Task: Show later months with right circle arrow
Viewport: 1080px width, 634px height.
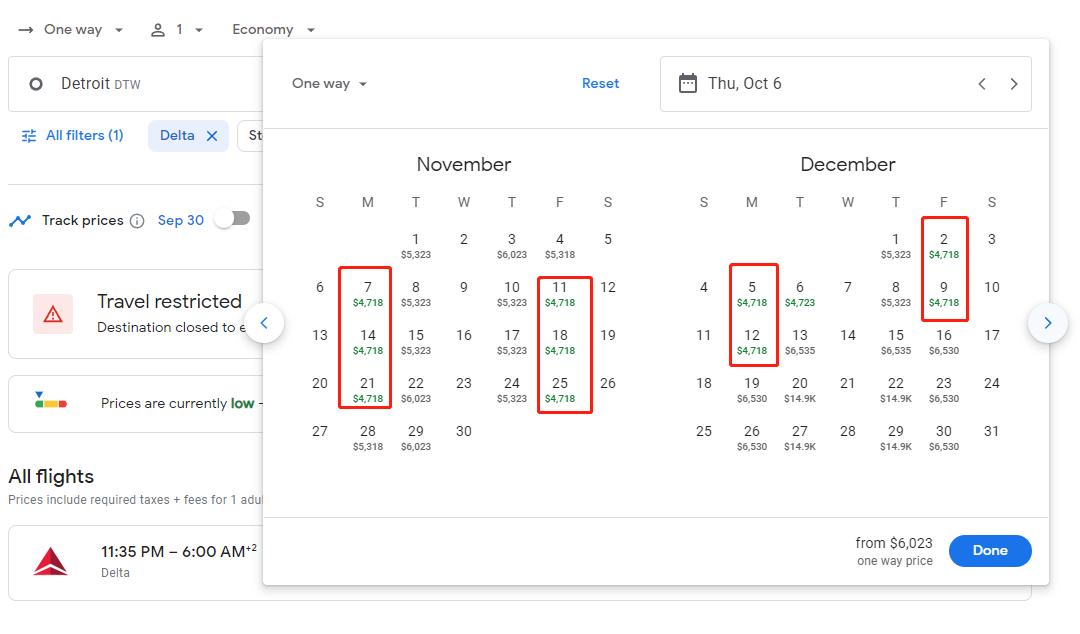Action: point(1047,323)
